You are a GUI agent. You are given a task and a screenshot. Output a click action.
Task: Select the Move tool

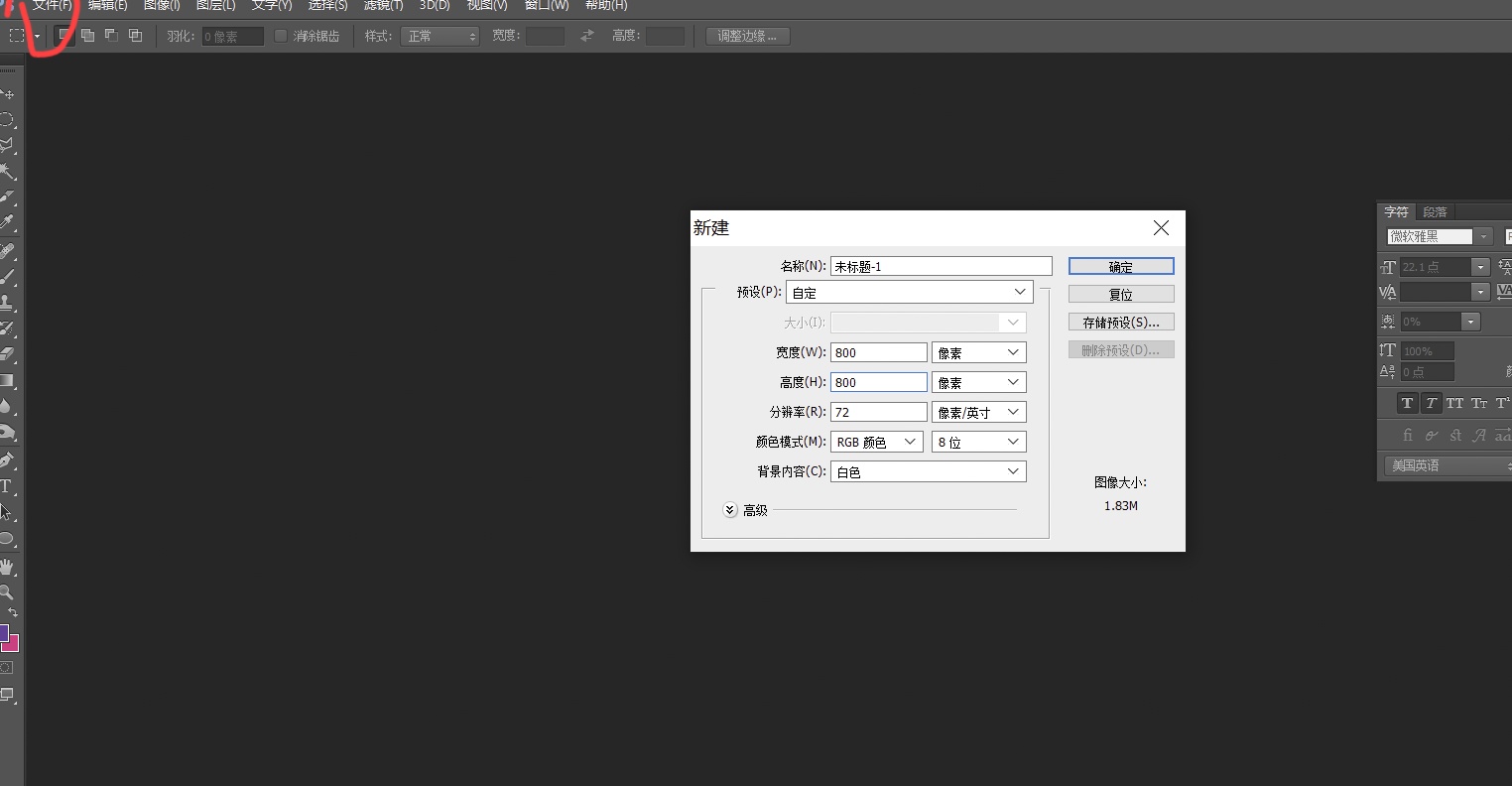coord(8,94)
